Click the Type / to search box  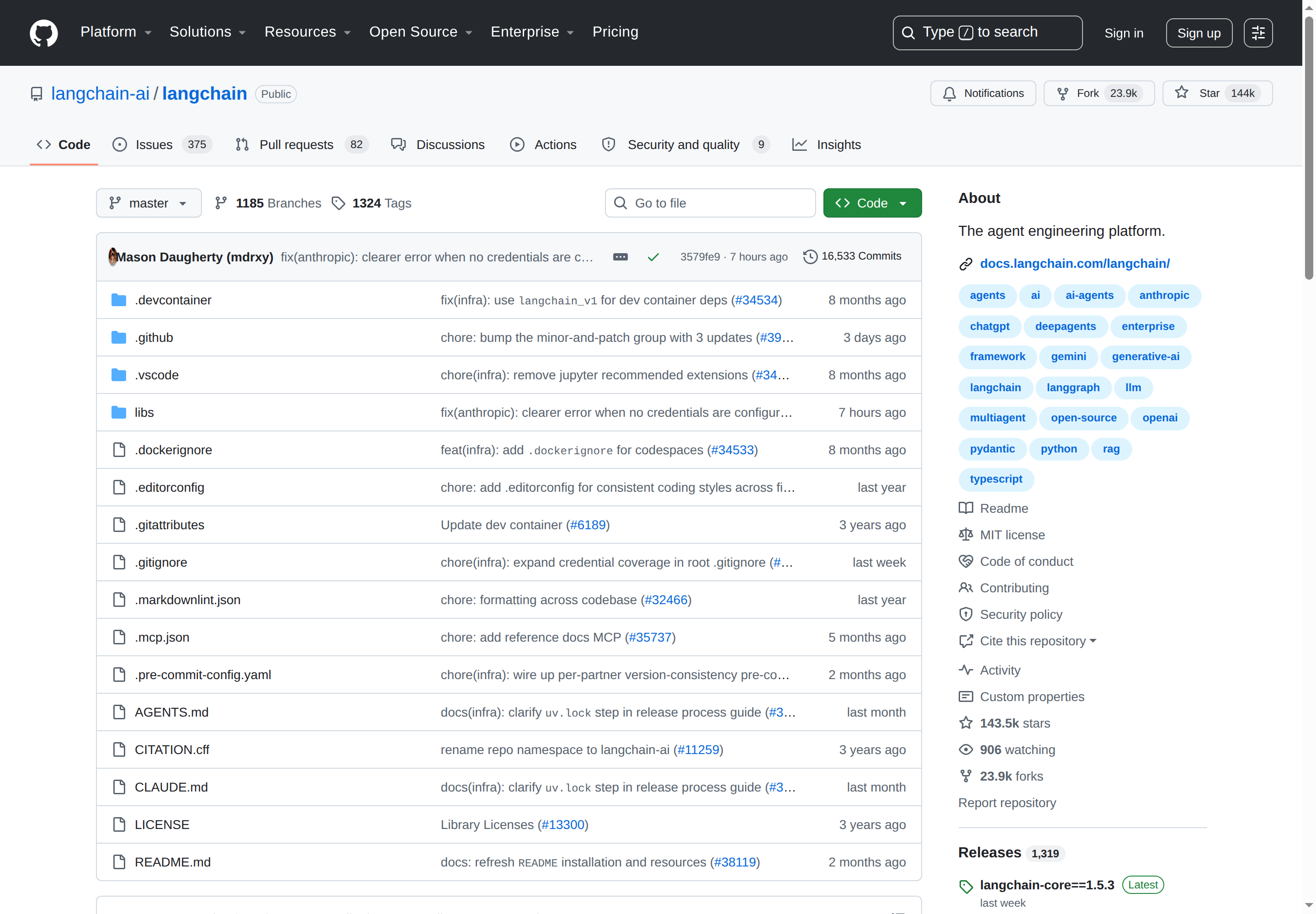987,32
